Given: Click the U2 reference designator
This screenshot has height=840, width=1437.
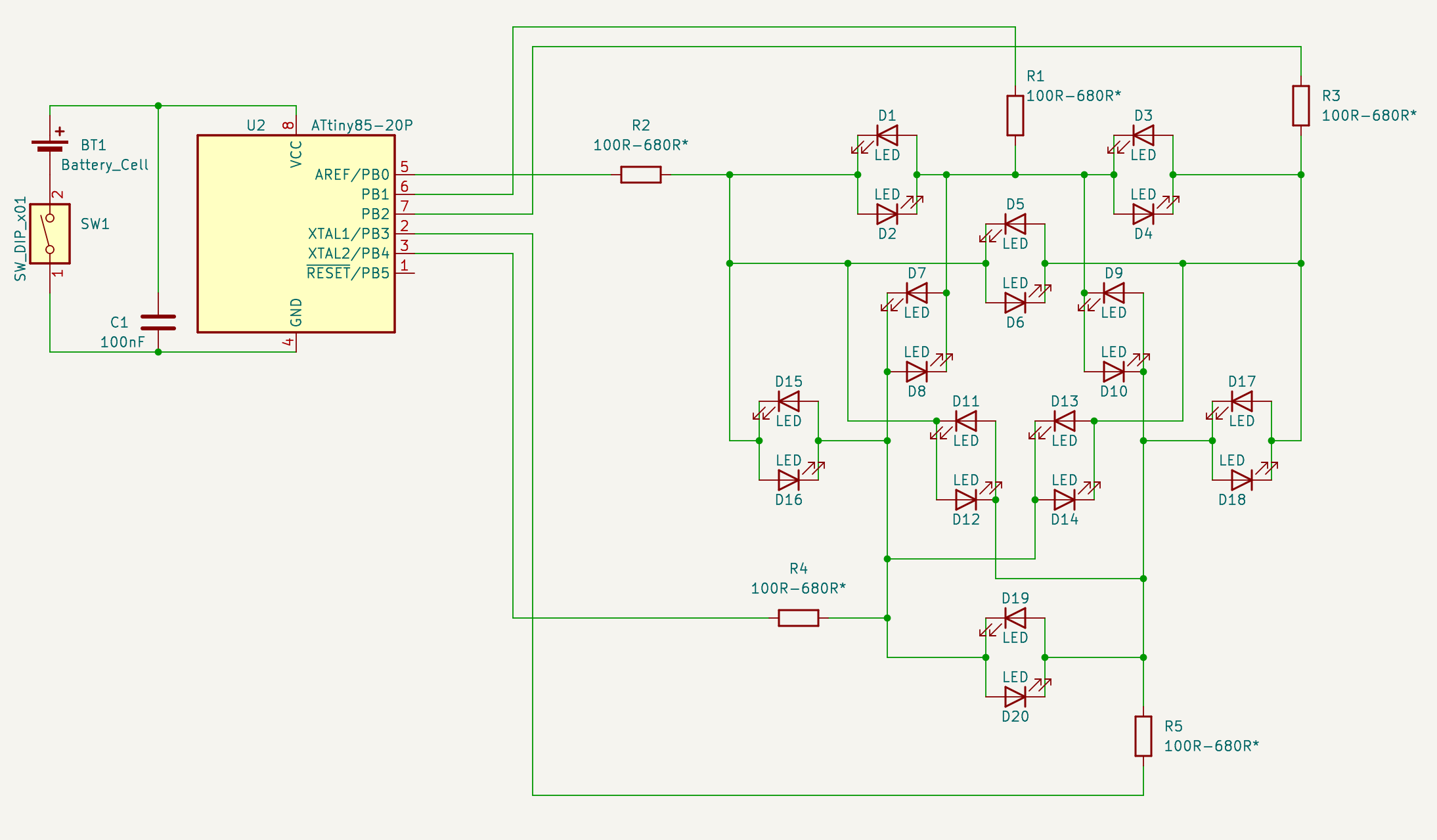Looking at the screenshot, I should pyautogui.click(x=256, y=125).
